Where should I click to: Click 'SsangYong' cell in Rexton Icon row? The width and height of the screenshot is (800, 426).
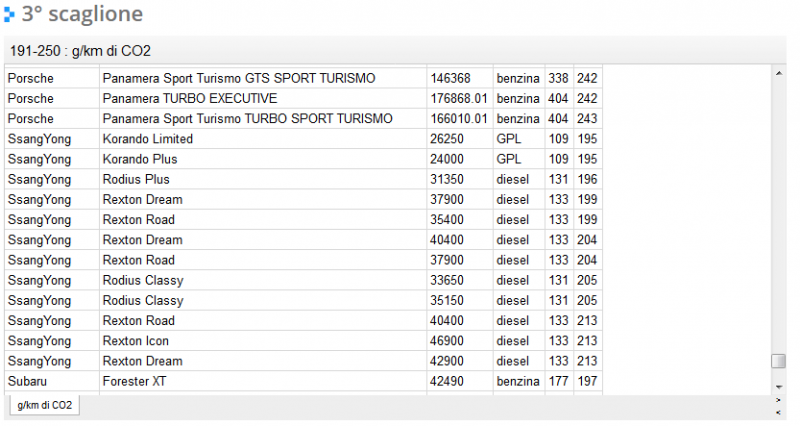52,341
